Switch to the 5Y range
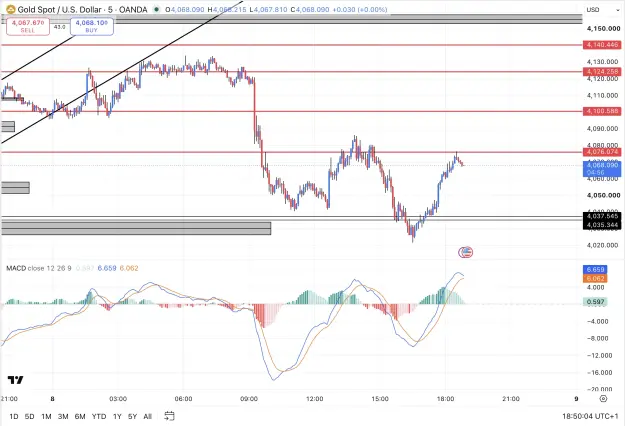625x426 pixels. pos(132,416)
